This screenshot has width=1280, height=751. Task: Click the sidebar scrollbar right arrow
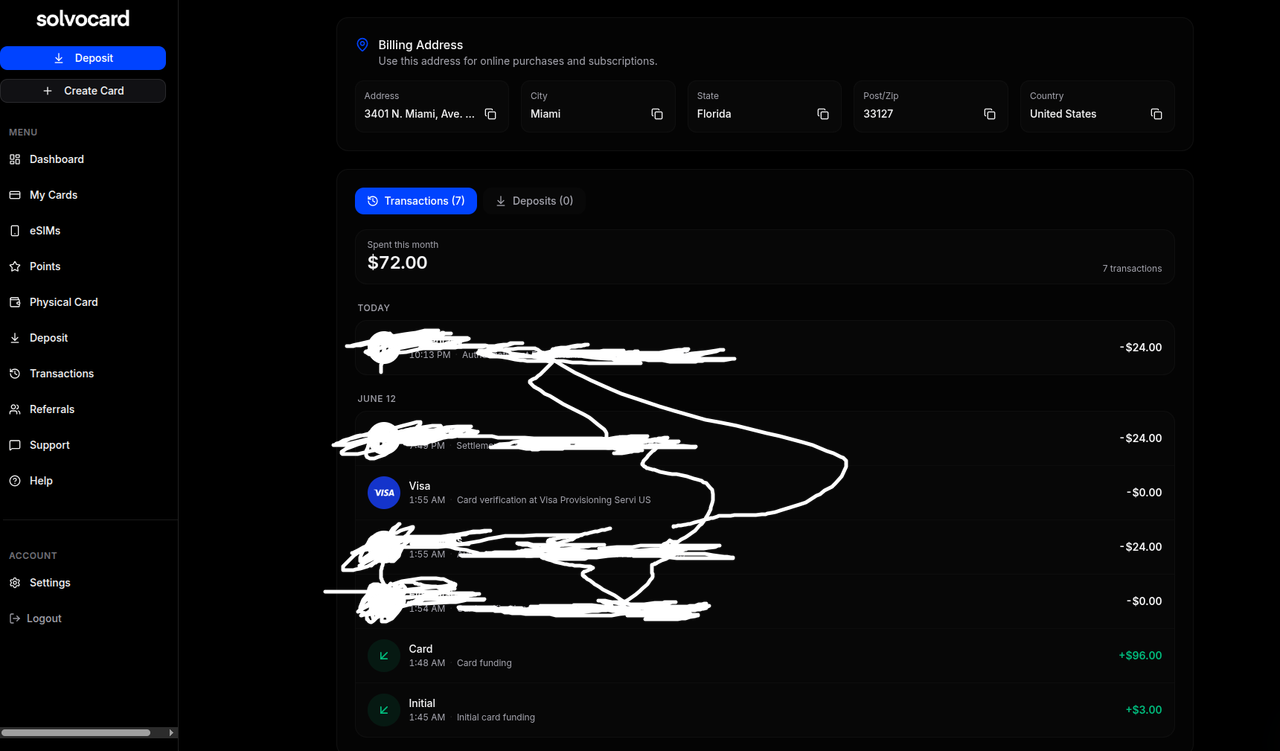pyautogui.click(x=171, y=733)
